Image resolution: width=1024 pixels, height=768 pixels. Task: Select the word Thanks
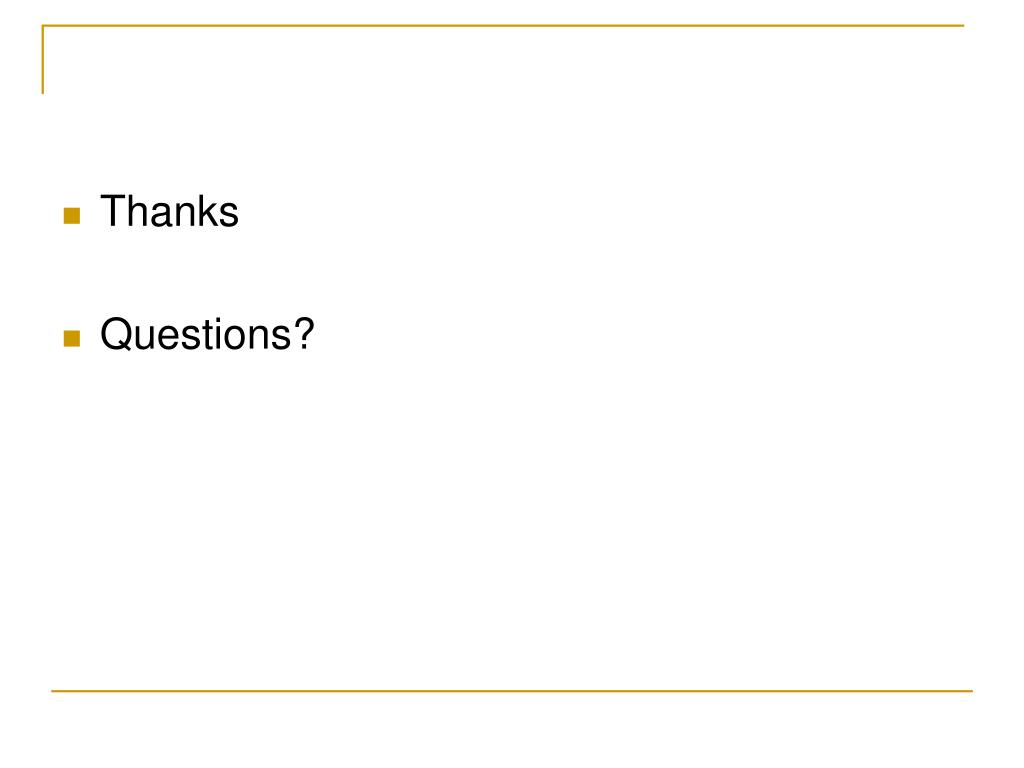(170, 211)
